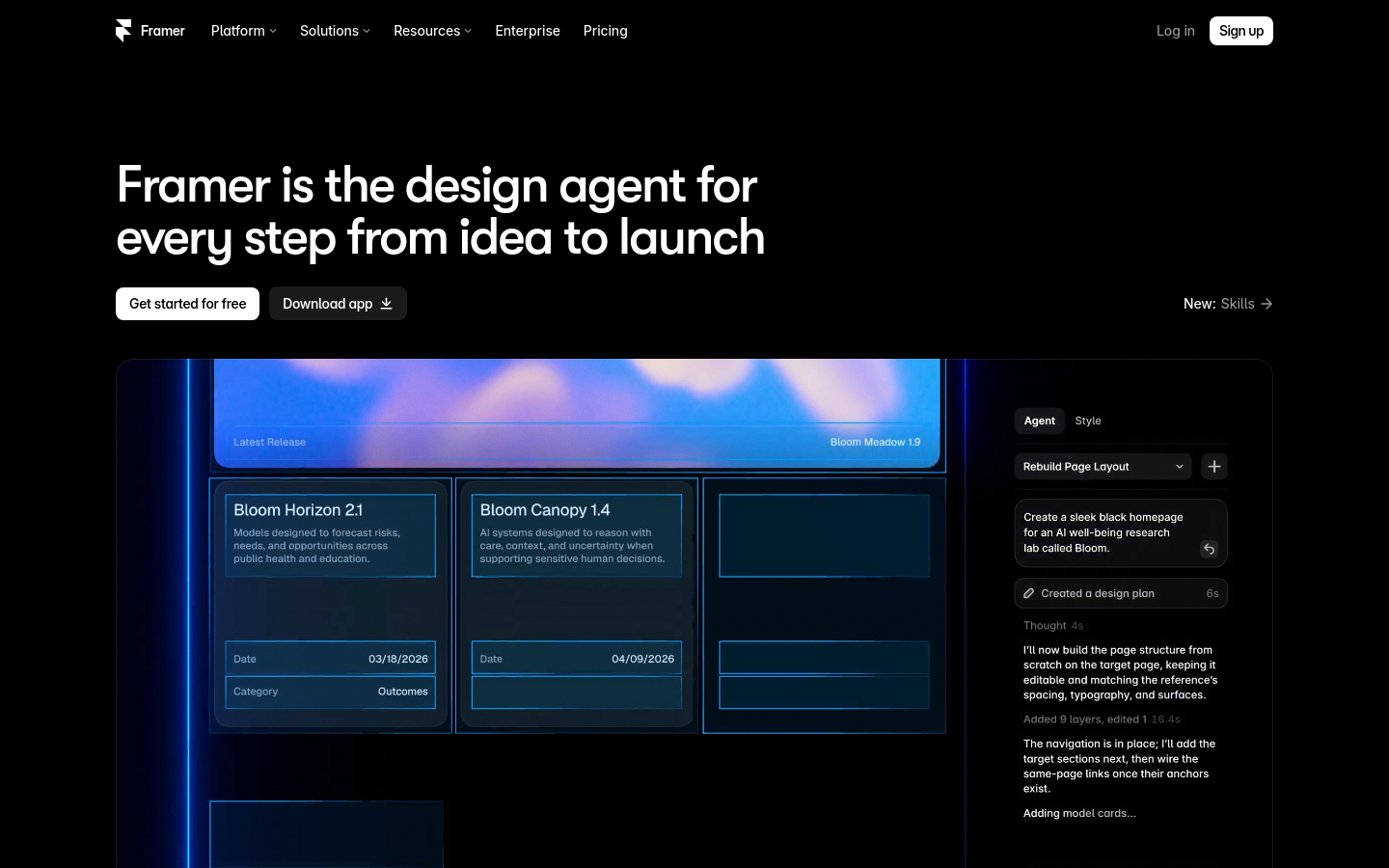Click the pencil icon beside Created a design plan
This screenshot has height=868, width=1389.
pyautogui.click(x=1028, y=593)
